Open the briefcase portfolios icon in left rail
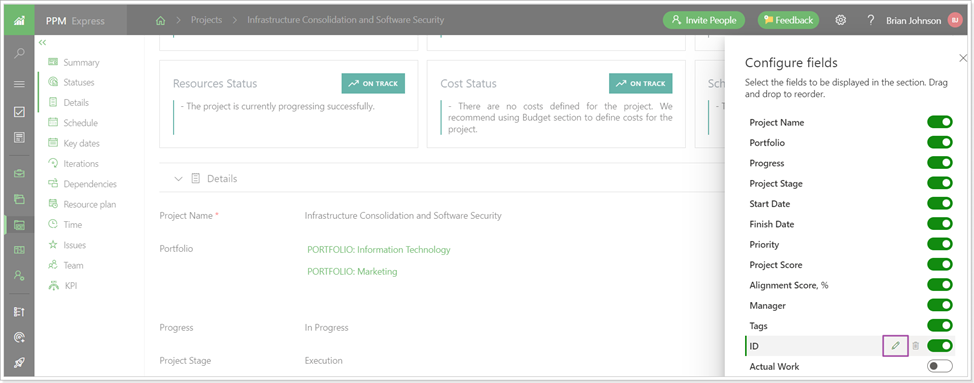 point(19,173)
